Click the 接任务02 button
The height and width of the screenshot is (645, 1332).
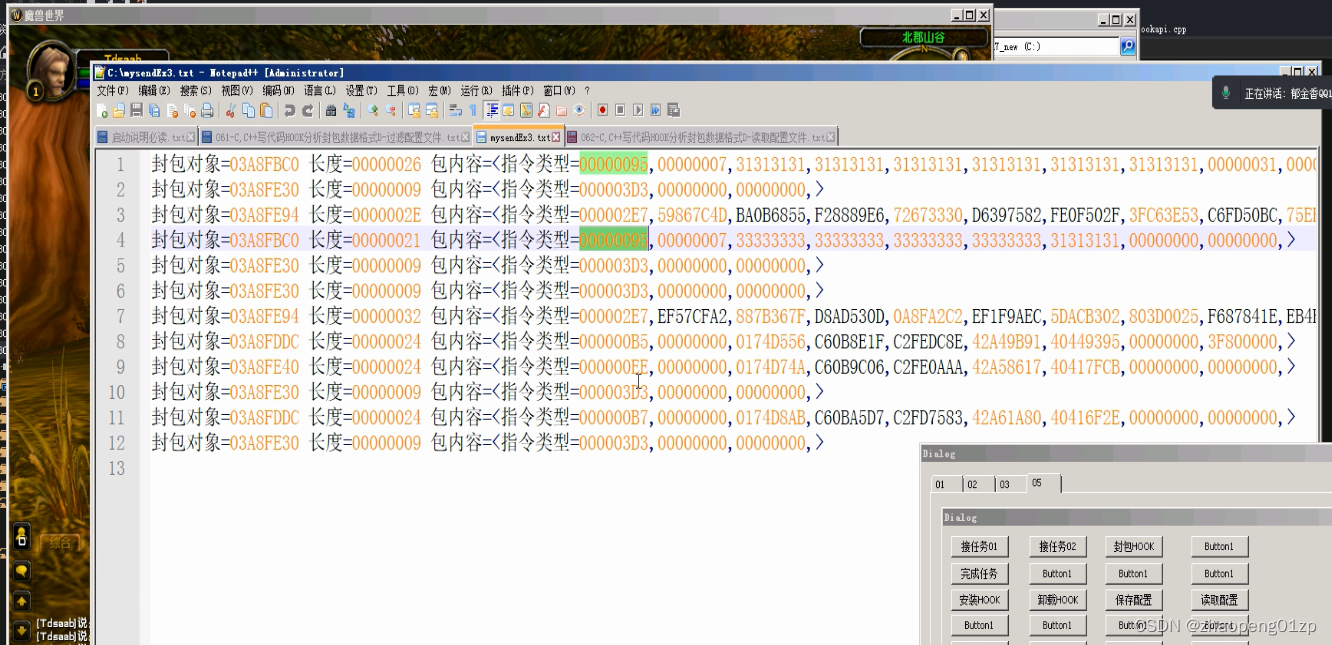tap(1057, 547)
